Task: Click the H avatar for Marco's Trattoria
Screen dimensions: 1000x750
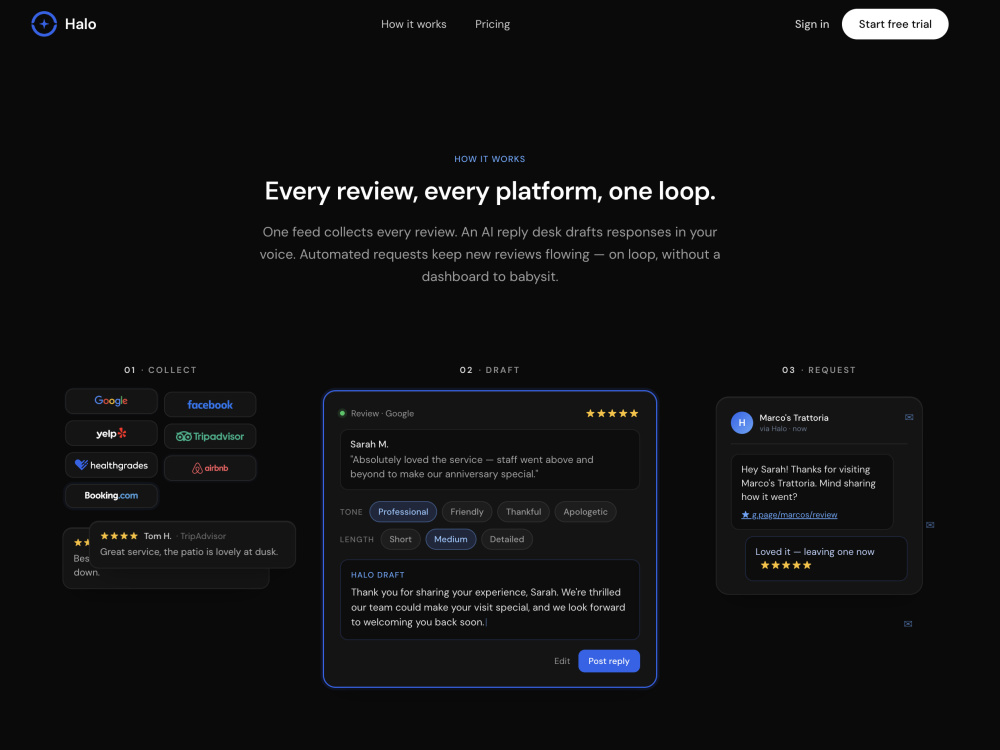Action: click(742, 422)
